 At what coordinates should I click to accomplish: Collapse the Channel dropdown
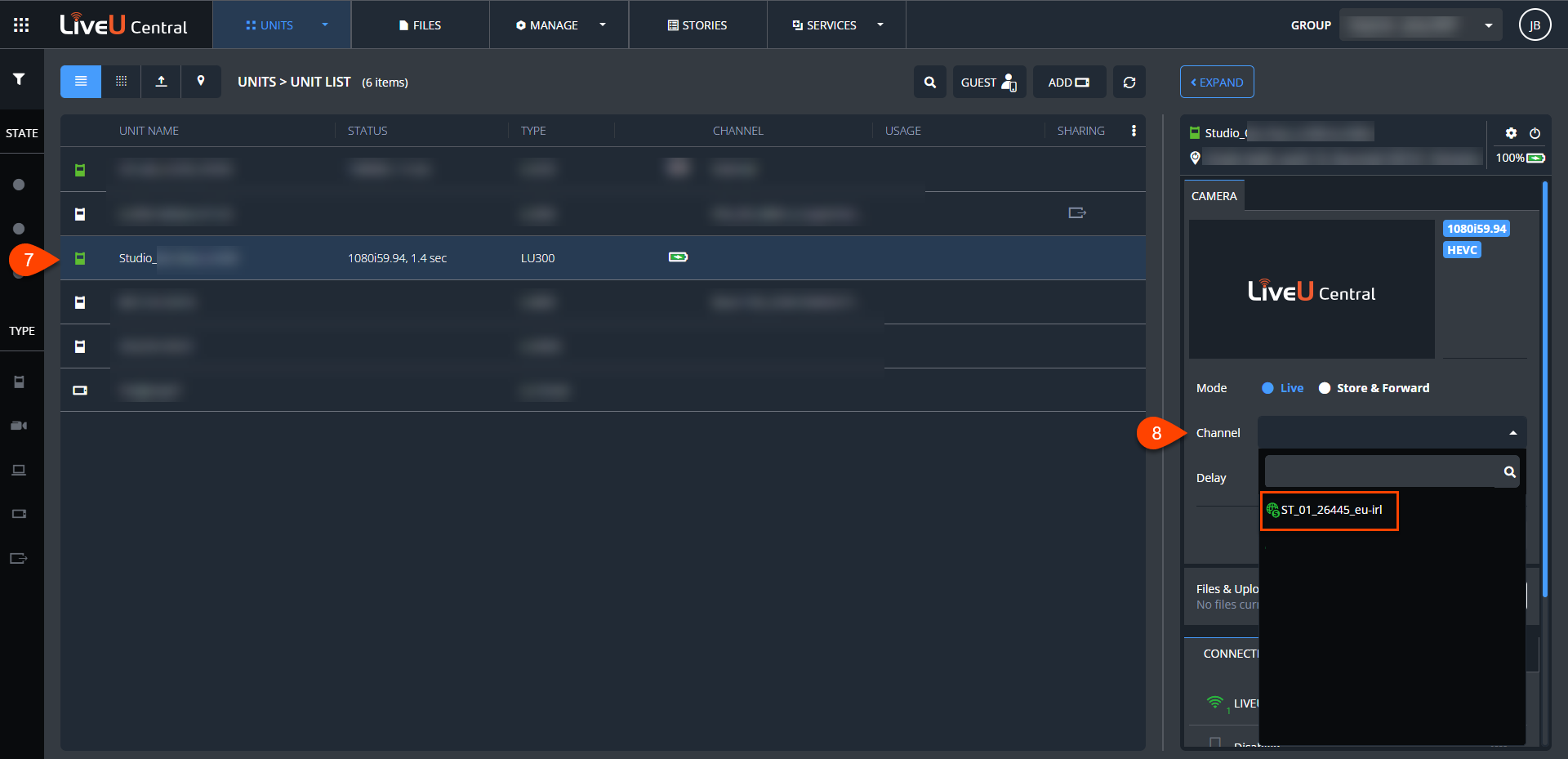[x=1513, y=433]
